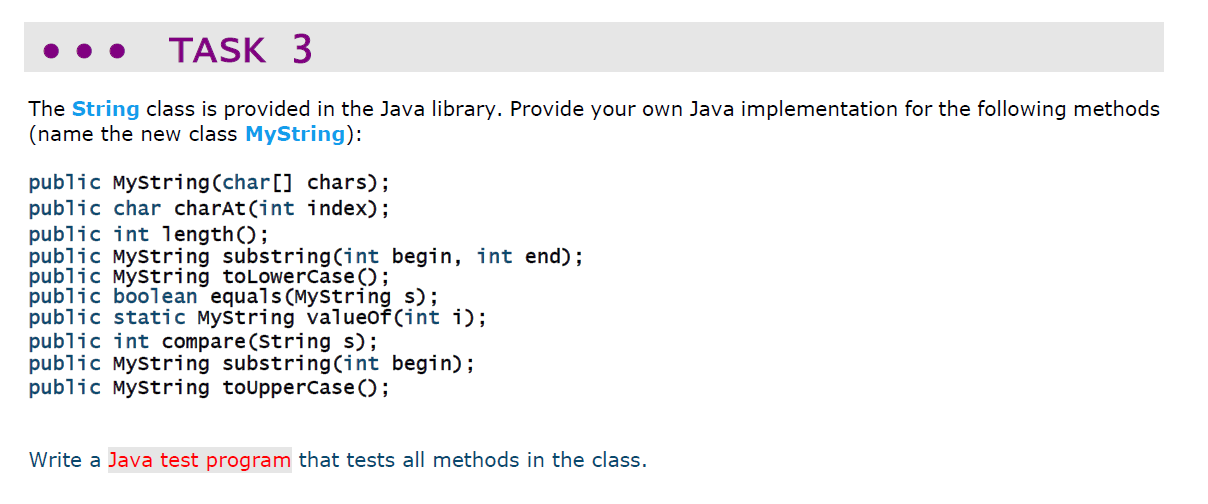The height and width of the screenshot is (504, 1208).
Task: Click the static valueOf(int i) line
Action: 258,318
